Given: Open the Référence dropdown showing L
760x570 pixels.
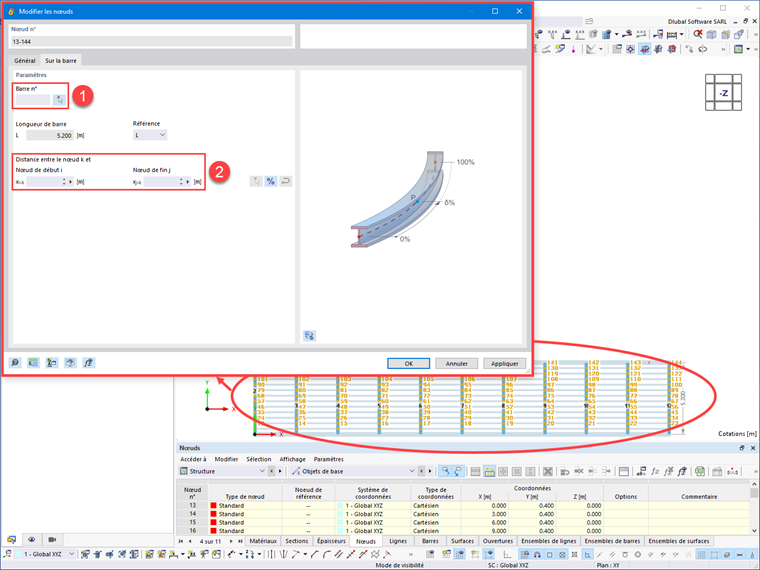Looking at the screenshot, I should [x=150, y=135].
